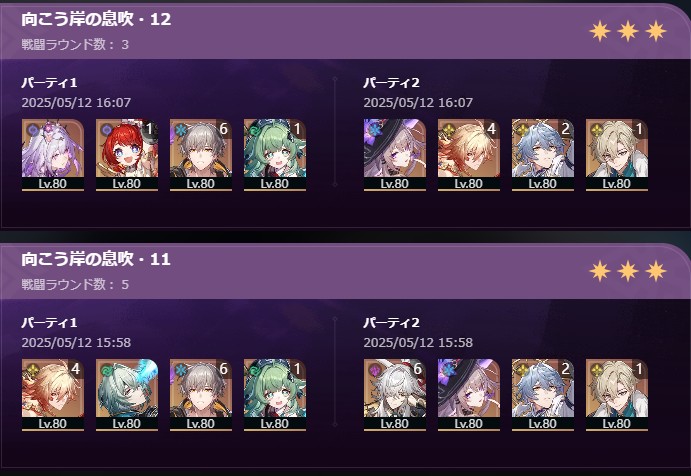Image resolution: width=691 pixels, height=476 pixels.
Task: Open blue-haired character portrait in stage 12 party 2
Action: coord(543,155)
